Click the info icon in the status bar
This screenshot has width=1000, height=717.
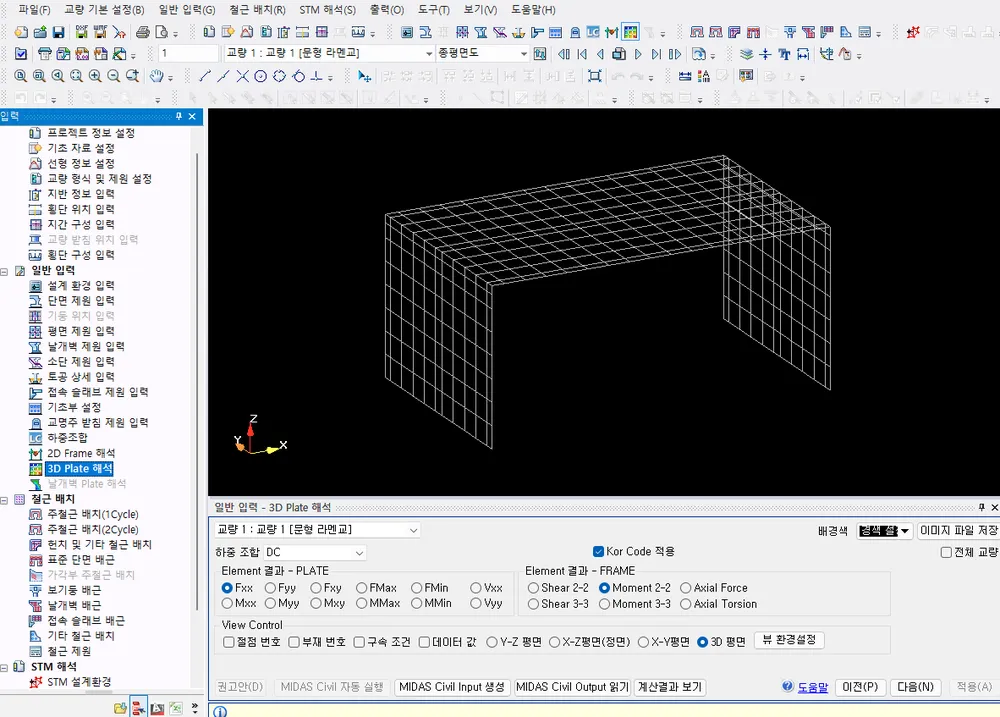tap(219, 711)
